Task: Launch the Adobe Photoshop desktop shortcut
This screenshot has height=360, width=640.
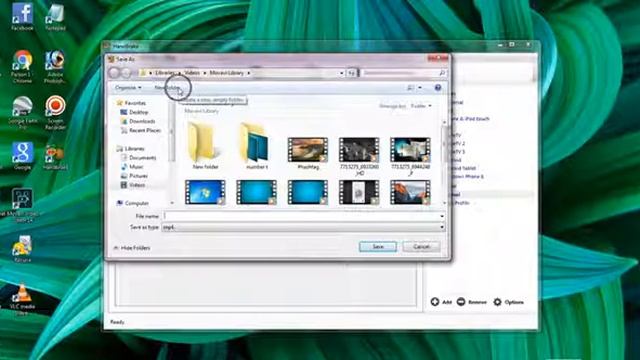Action: pyautogui.click(x=55, y=67)
